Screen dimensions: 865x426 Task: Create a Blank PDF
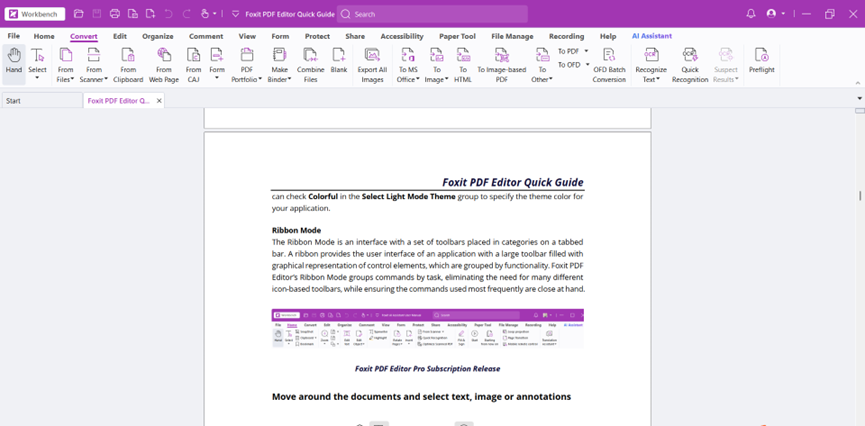coord(339,60)
